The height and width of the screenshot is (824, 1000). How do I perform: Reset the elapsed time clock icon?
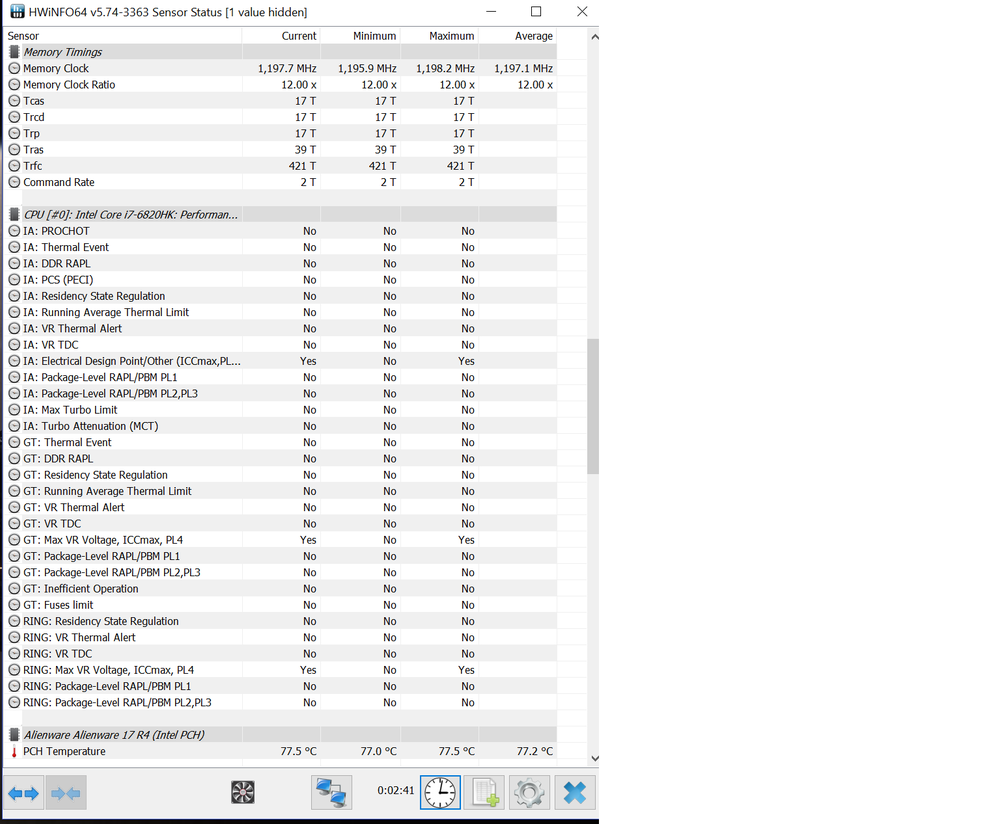(440, 793)
